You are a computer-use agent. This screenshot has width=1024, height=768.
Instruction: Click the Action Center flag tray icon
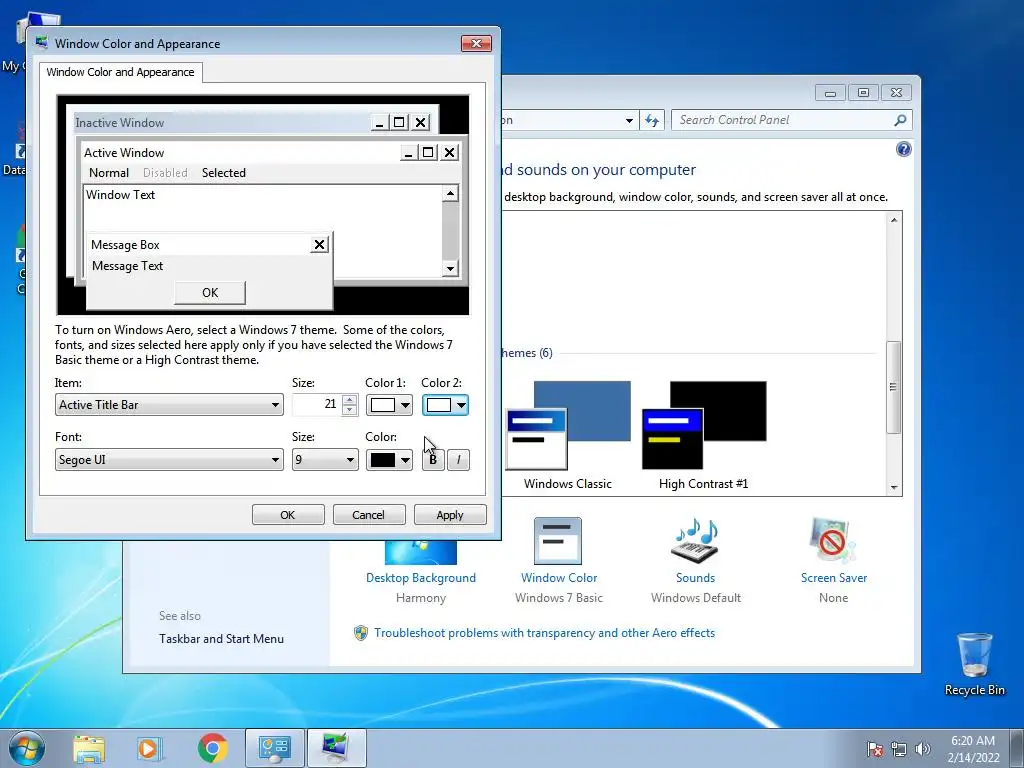875,749
